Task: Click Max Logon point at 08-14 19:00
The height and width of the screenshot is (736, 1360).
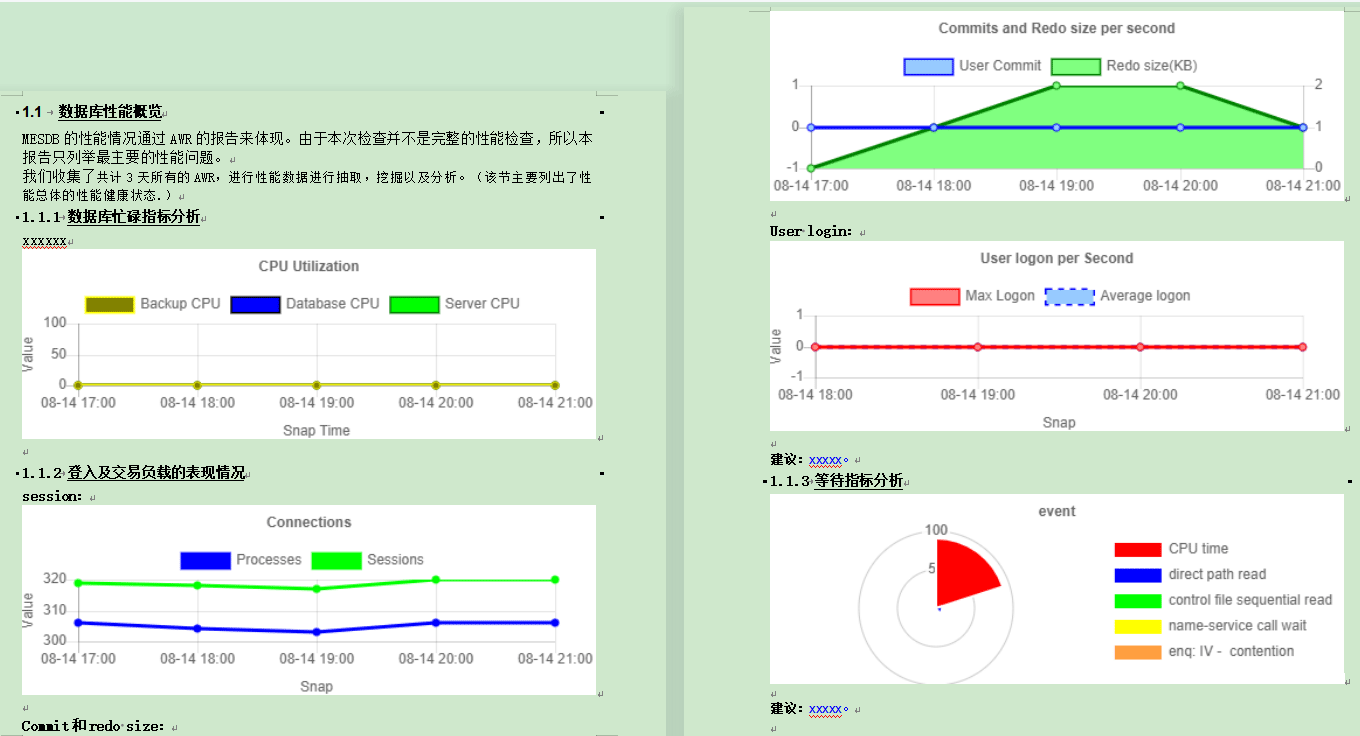Action: click(978, 347)
